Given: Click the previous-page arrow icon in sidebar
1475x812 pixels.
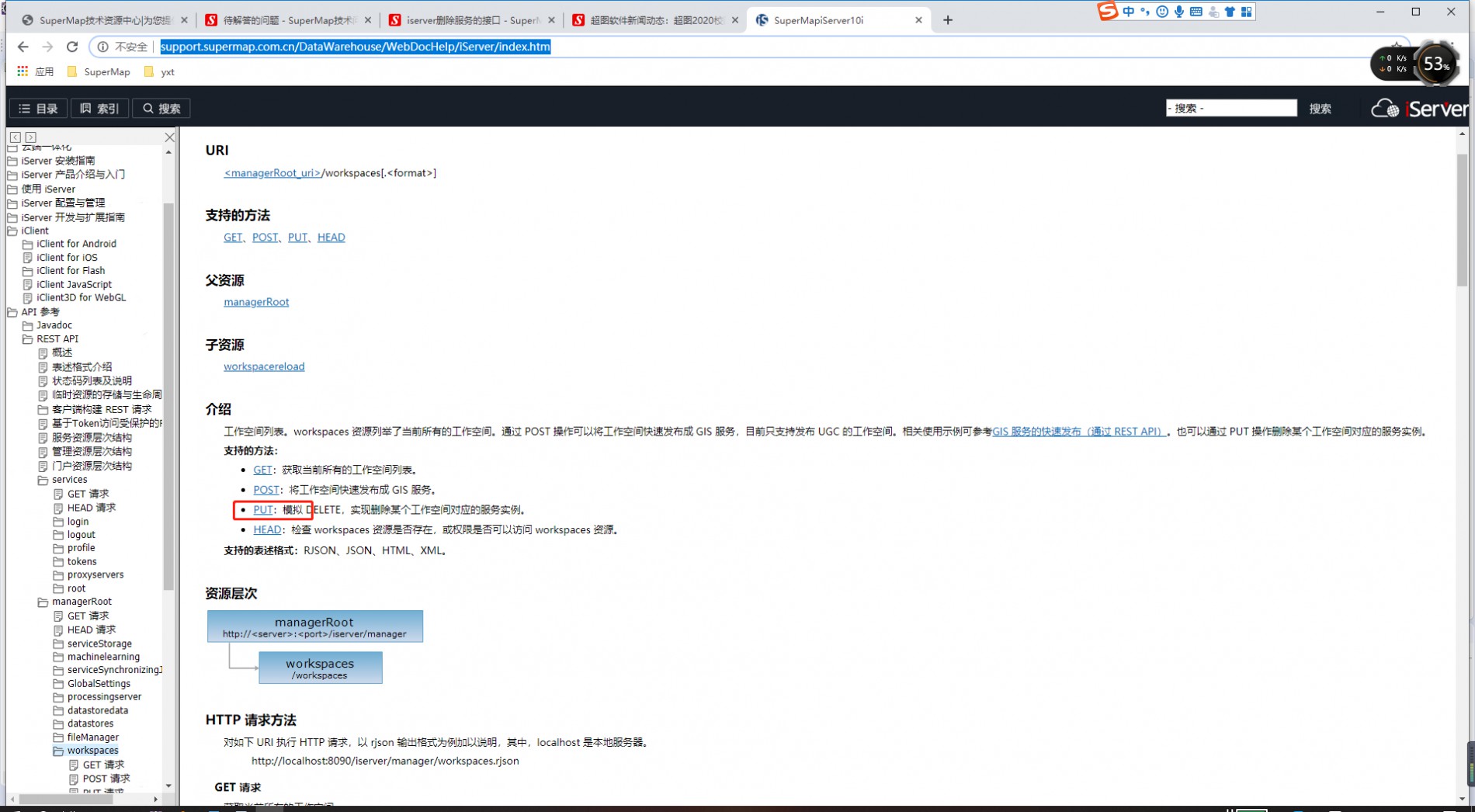Looking at the screenshot, I should (x=16, y=137).
